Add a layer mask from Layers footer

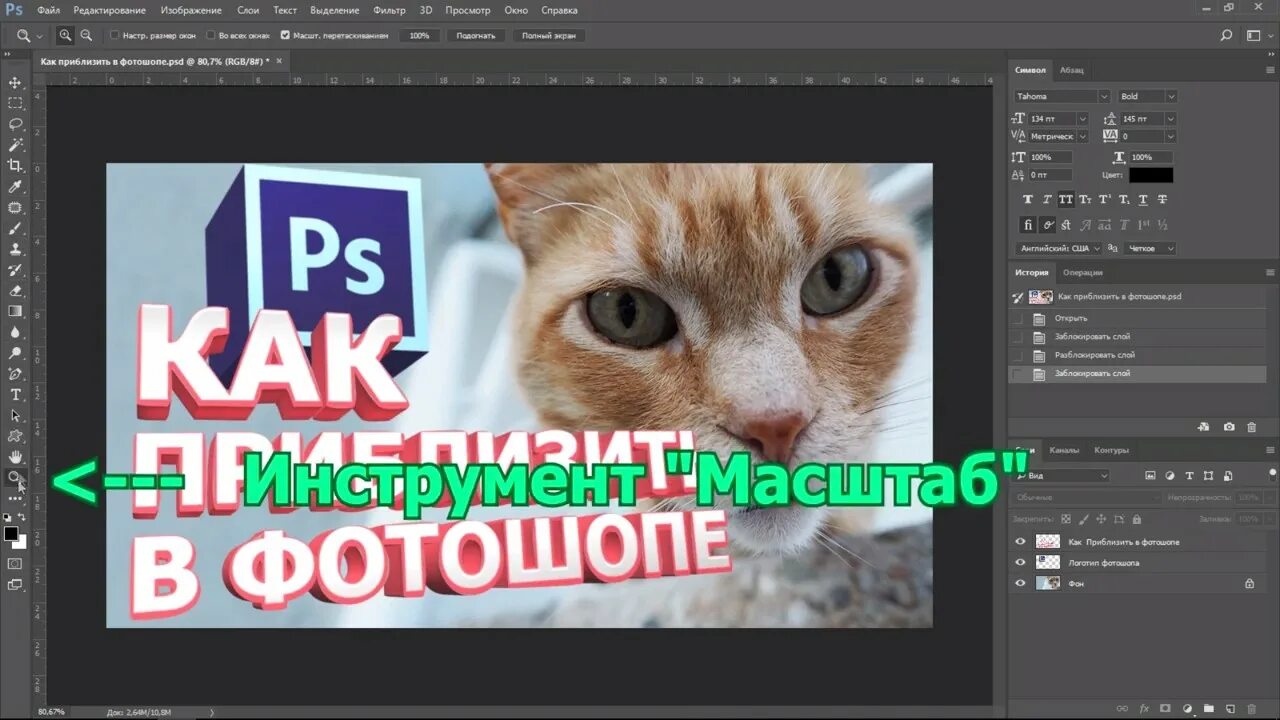tap(1166, 709)
